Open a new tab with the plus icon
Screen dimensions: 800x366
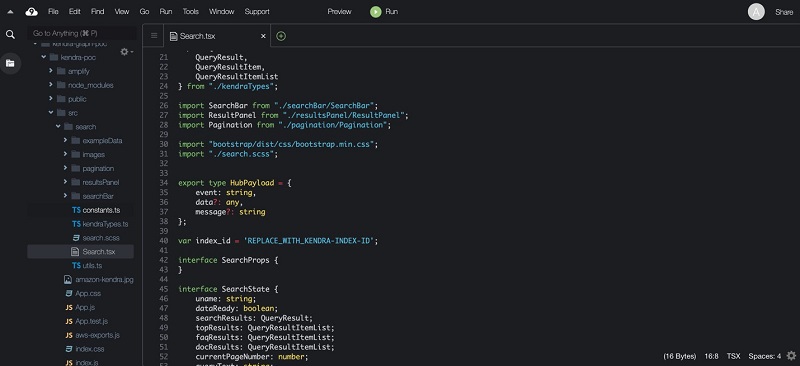281,36
